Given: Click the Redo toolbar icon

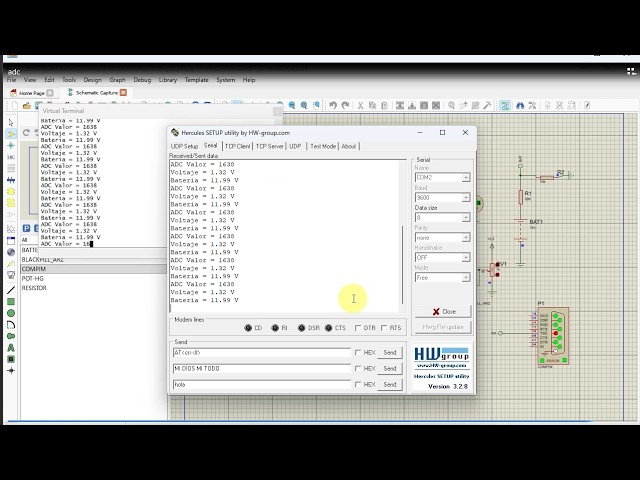Looking at the screenshot, I should 345,105.
